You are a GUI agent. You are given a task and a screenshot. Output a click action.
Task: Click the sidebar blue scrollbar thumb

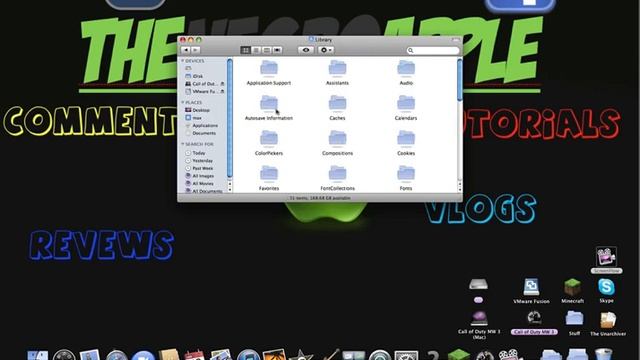(x=230, y=118)
